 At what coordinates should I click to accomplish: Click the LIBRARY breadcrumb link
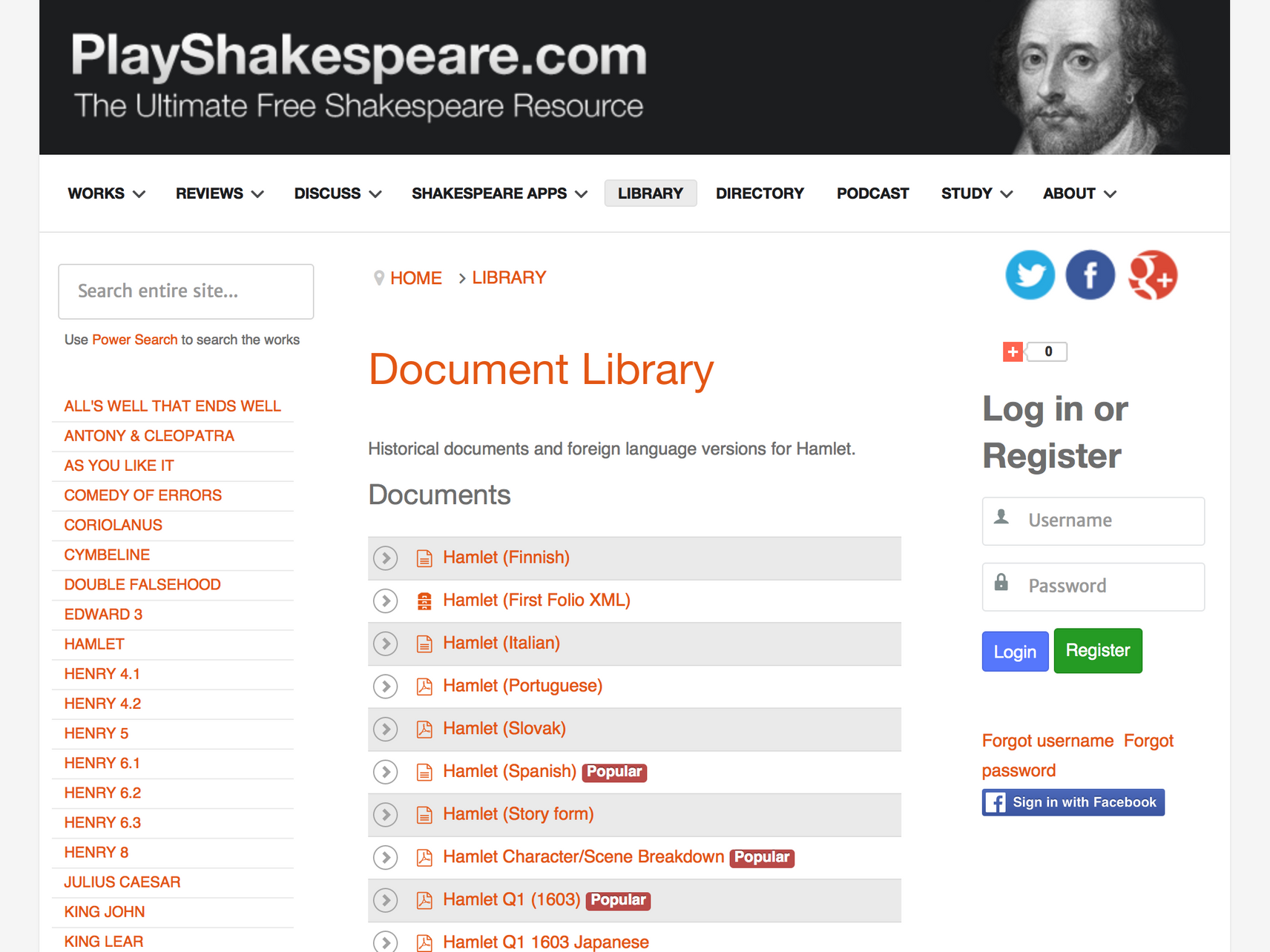point(509,278)
